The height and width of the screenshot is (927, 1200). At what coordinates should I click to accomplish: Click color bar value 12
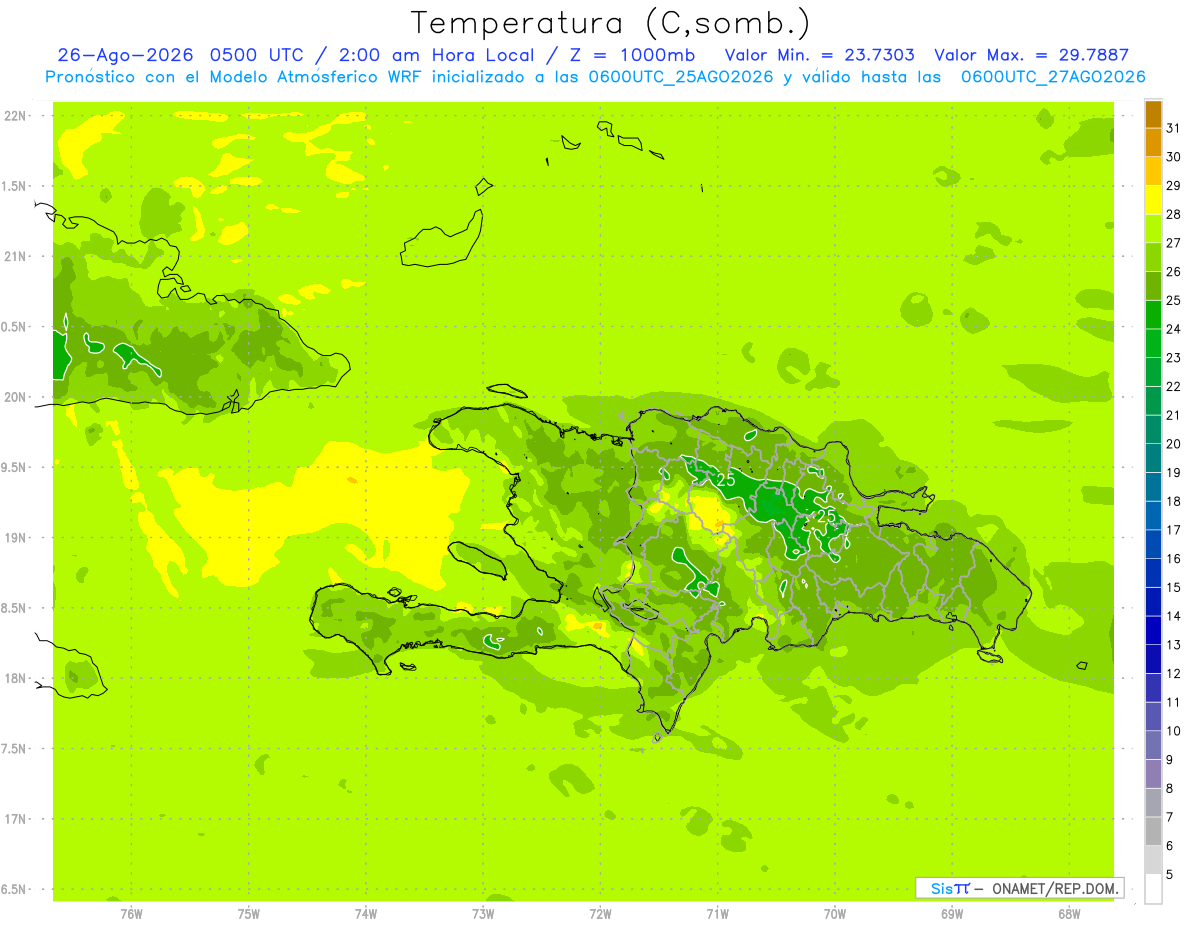point(1174,673)
